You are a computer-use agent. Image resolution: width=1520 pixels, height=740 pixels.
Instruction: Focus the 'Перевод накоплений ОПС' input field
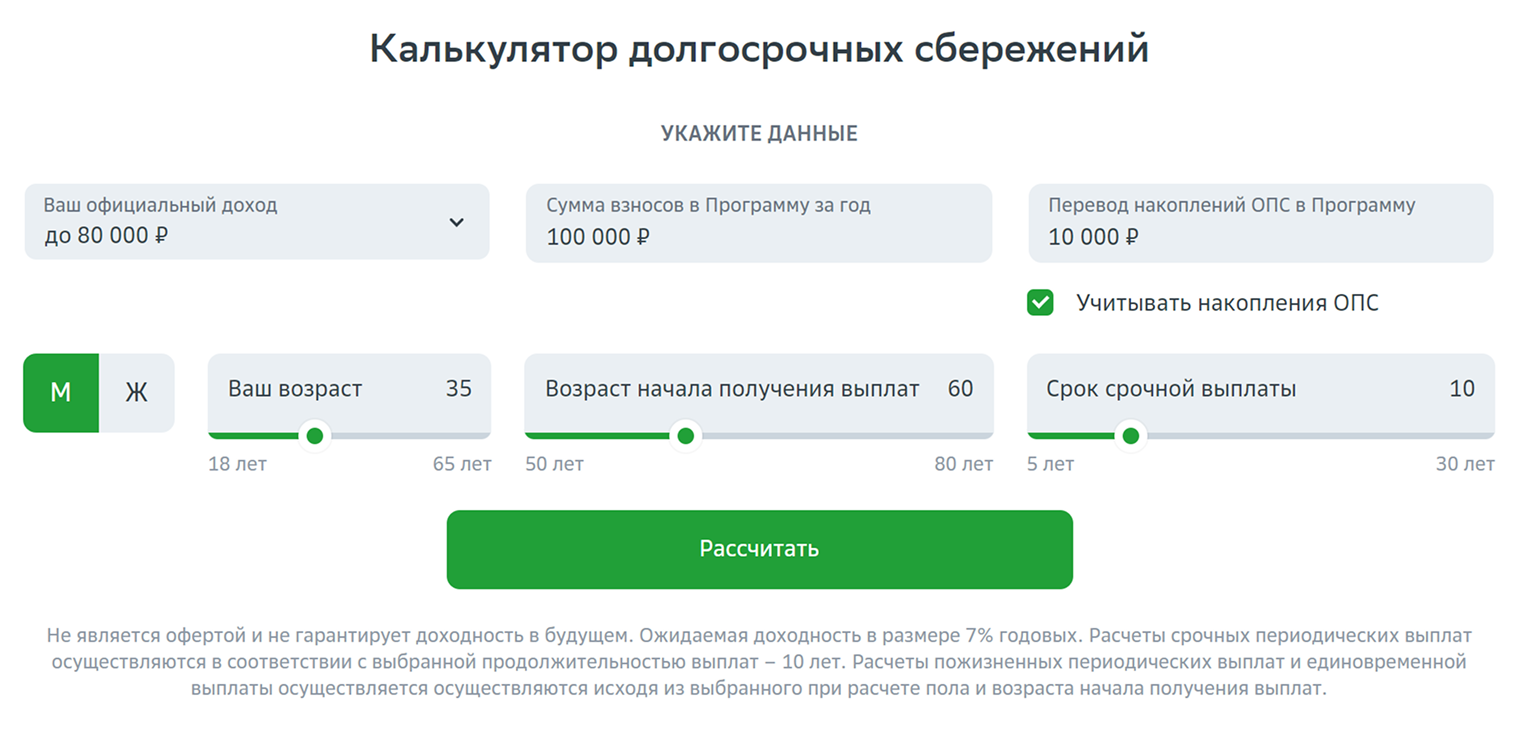pos(1260,223)
